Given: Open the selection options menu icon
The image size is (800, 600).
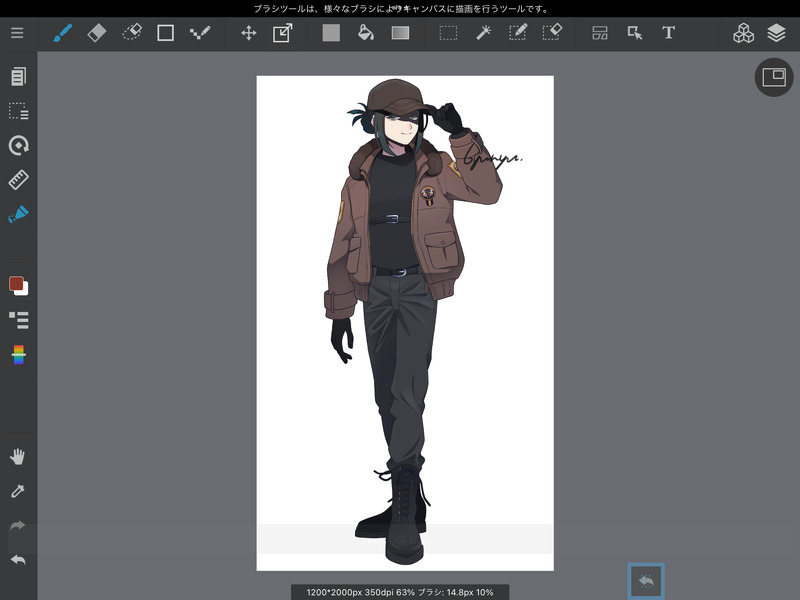Looking at the screenshot, I should click(x=18, y=111).
